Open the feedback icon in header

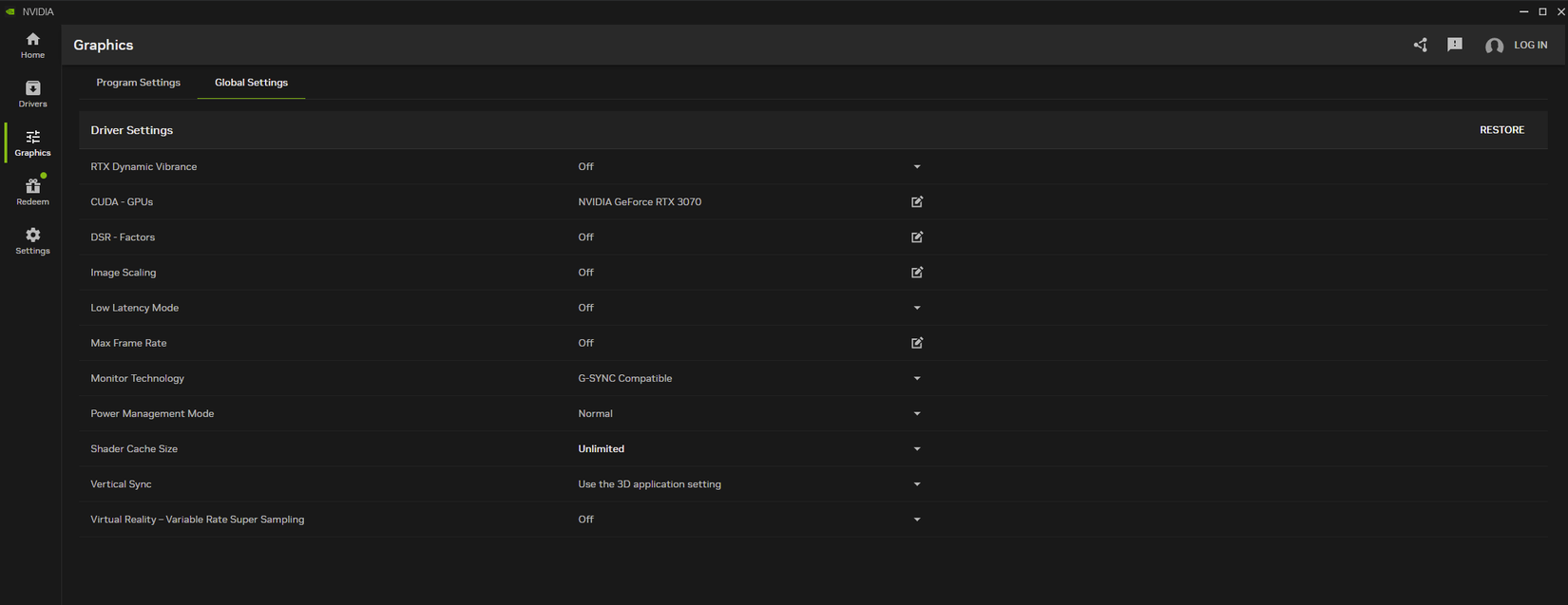tap(1454, 45)
